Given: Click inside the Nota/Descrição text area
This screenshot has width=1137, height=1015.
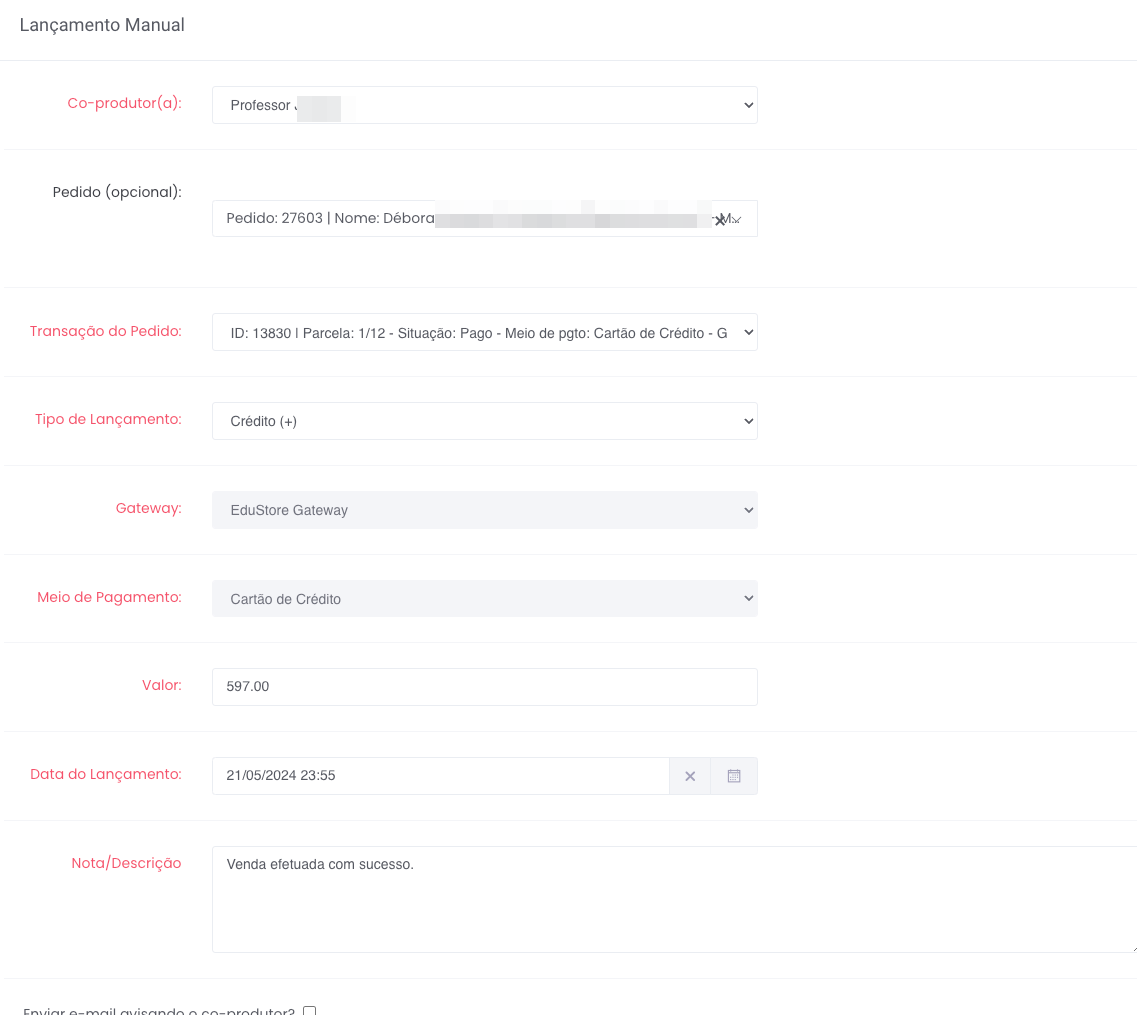Looking at the screenshot, I should point(672,899).
